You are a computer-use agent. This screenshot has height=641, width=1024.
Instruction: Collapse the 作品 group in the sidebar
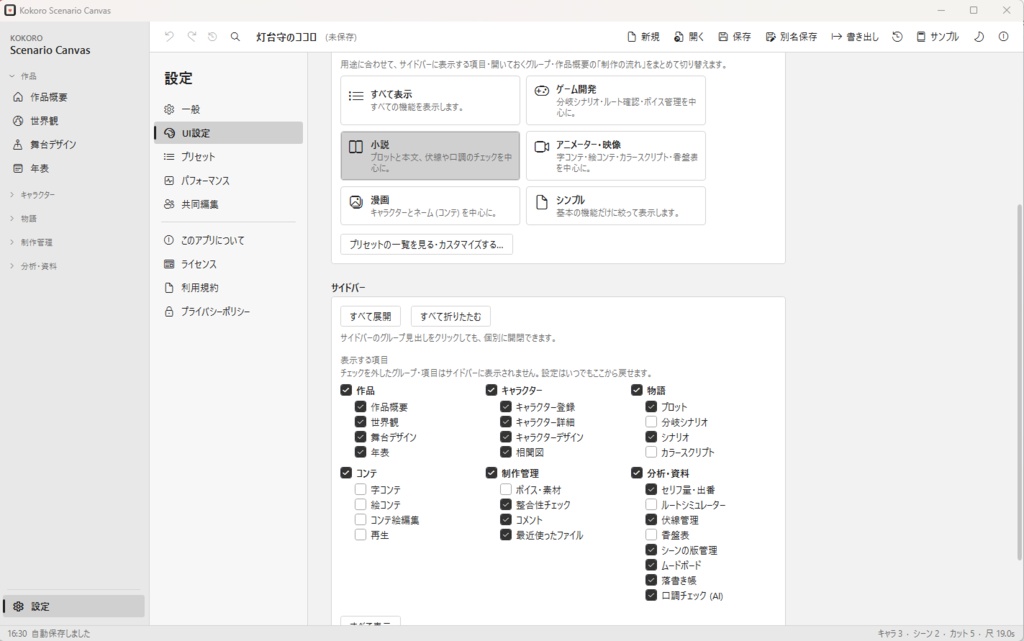(x=74, y=76)
